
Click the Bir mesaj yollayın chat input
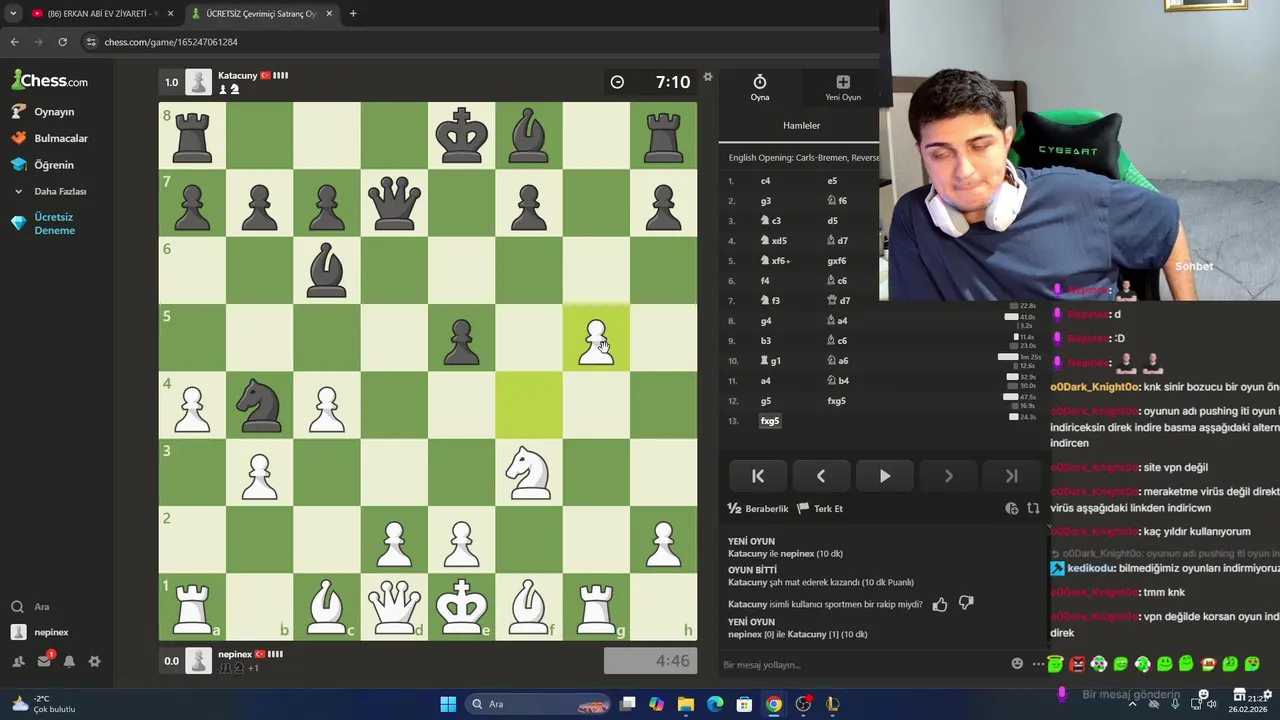click(860, 665)
